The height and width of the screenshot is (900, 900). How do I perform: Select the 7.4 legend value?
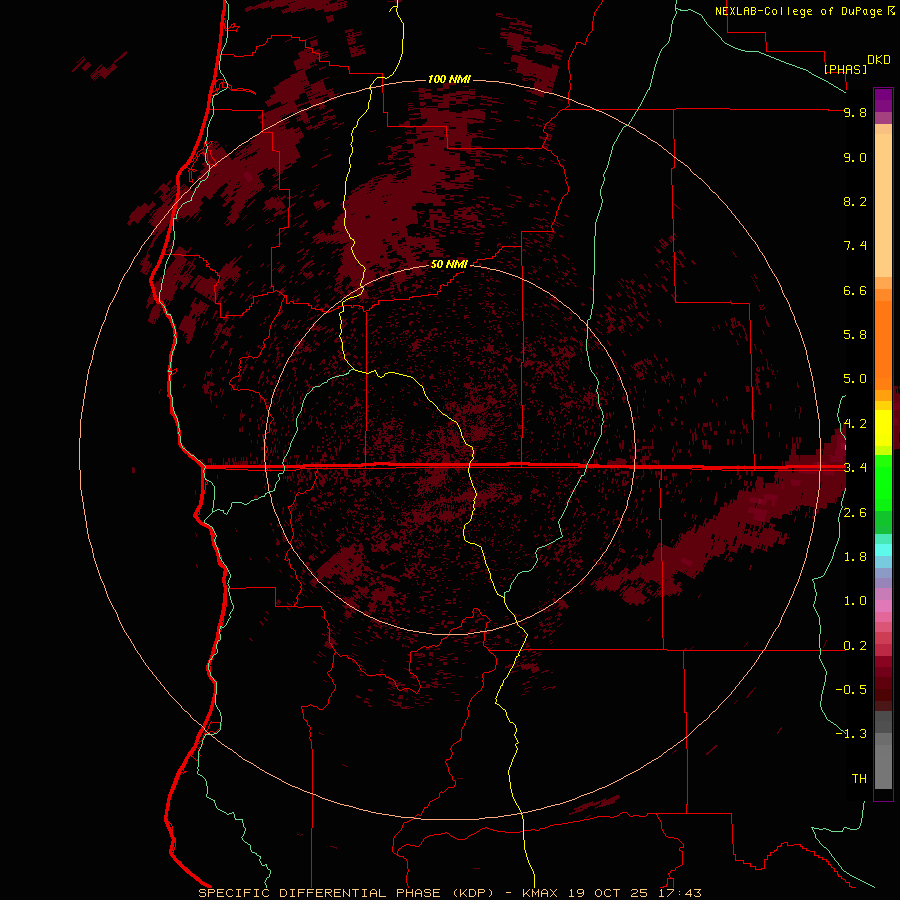[x=855, y=246]
